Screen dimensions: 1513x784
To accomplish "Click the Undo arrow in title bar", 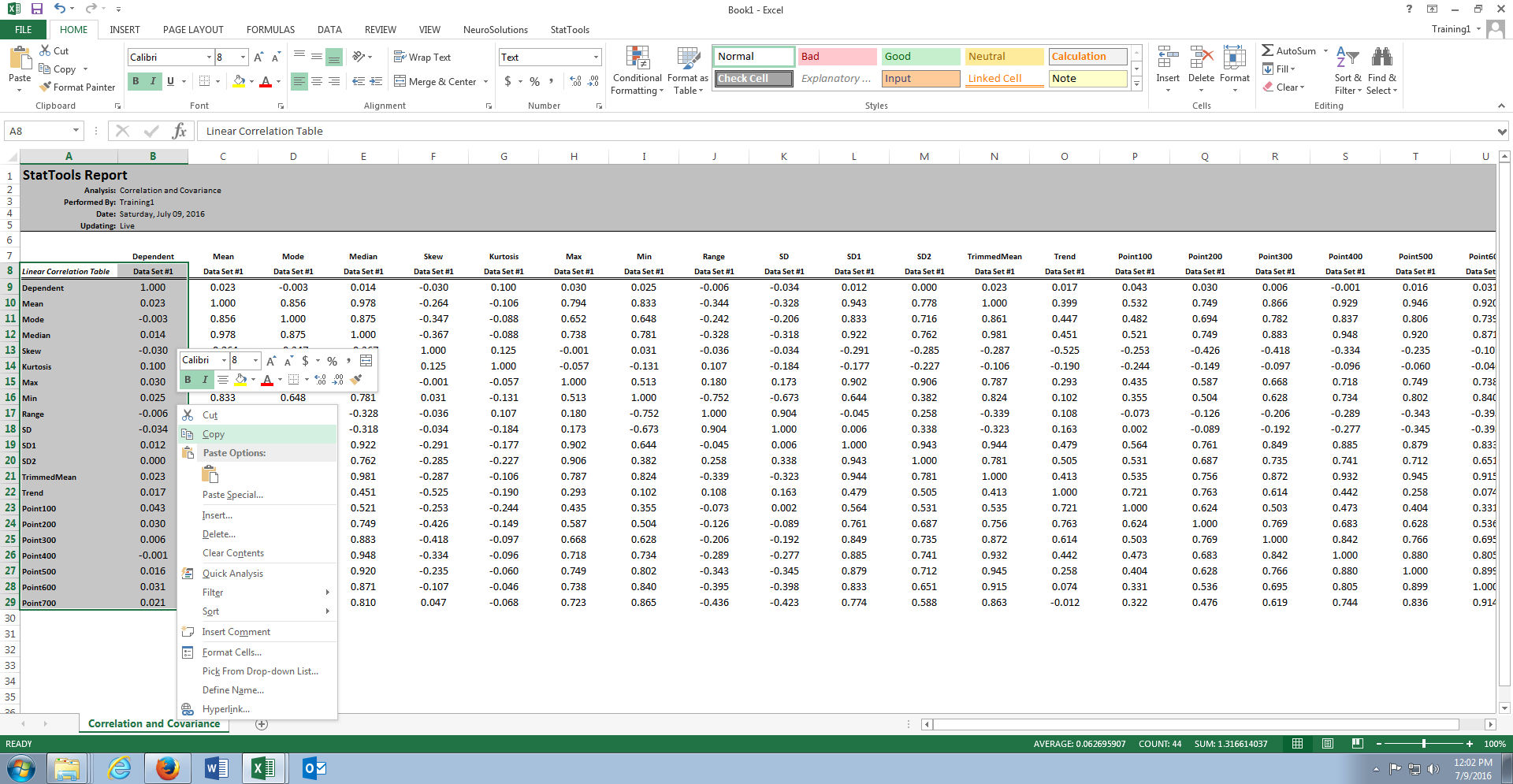I will tap(60, 9).
